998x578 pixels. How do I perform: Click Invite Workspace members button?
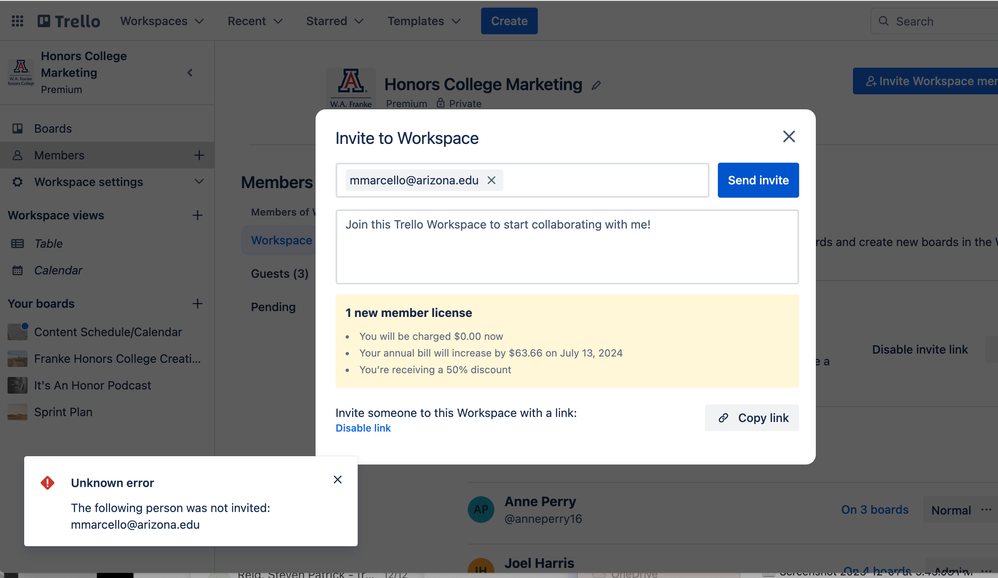[925, 81]
